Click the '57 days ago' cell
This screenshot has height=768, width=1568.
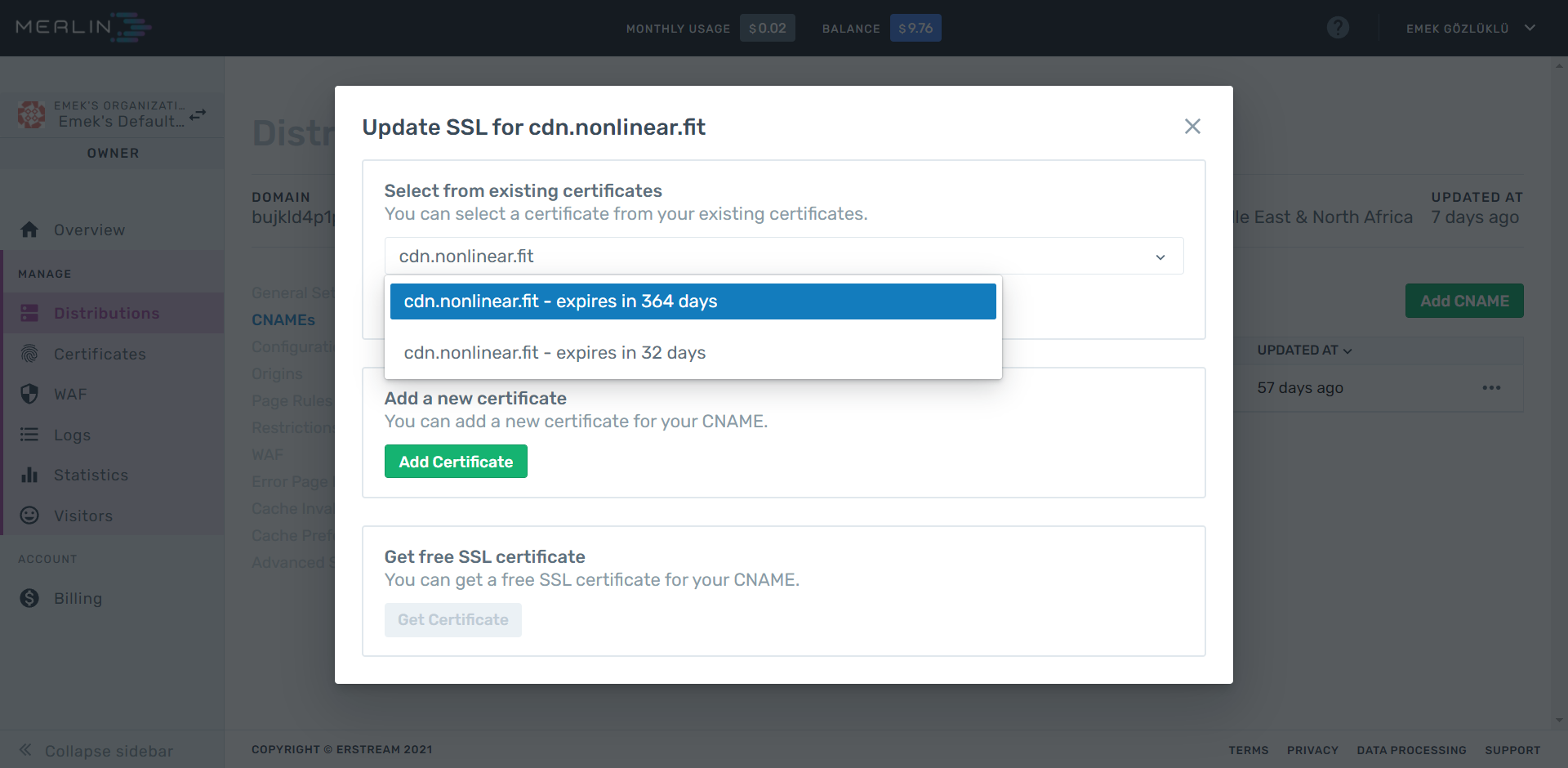click(1300, 388)
